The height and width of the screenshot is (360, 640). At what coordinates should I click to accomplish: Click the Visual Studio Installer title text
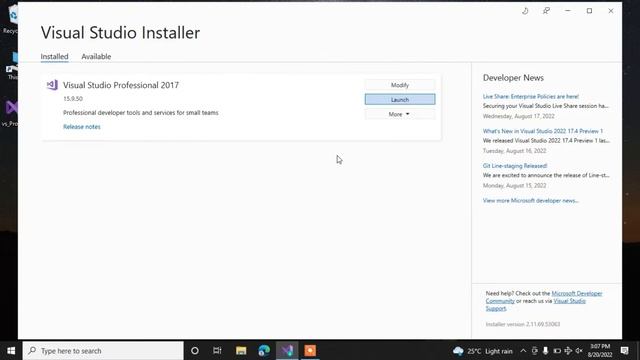(120, 33)
